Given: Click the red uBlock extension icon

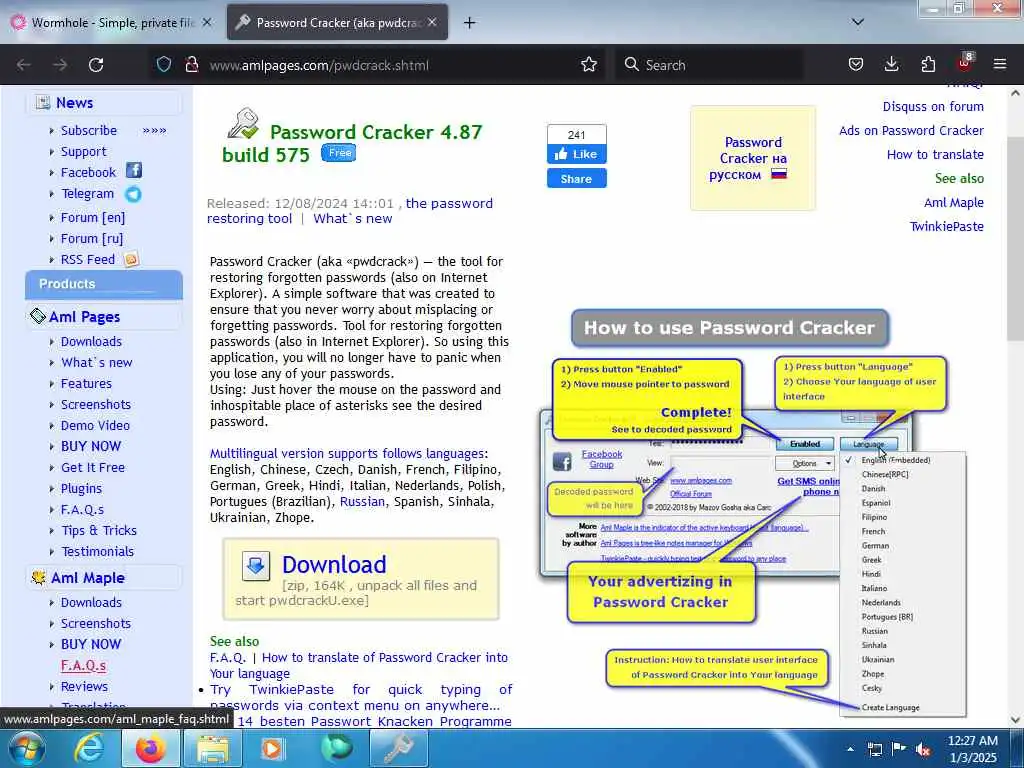Looking at the screenshot, I should 965,63.
